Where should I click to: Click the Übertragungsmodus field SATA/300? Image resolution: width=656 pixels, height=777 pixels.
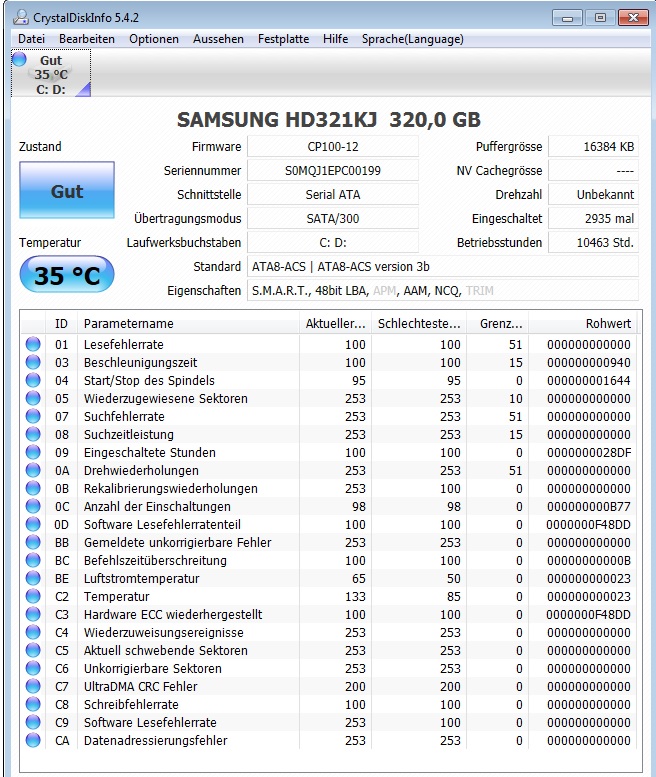click(333, 219)
